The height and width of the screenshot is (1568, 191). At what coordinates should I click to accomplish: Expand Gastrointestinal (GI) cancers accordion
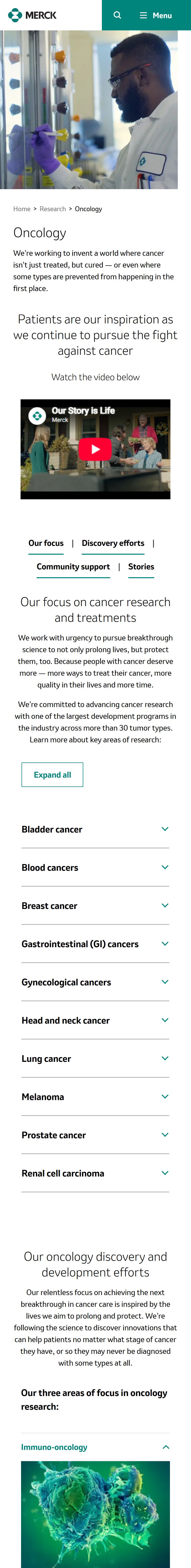click(95, 944)
